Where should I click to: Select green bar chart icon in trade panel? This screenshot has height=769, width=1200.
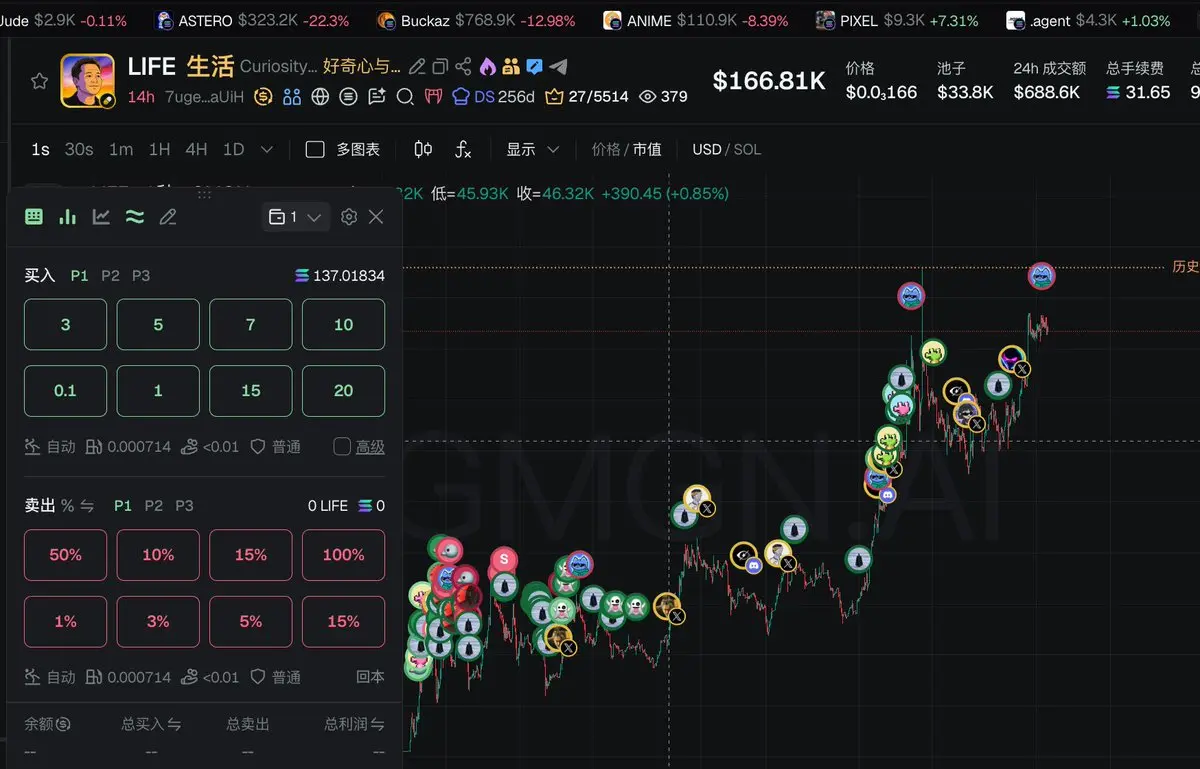68,216
